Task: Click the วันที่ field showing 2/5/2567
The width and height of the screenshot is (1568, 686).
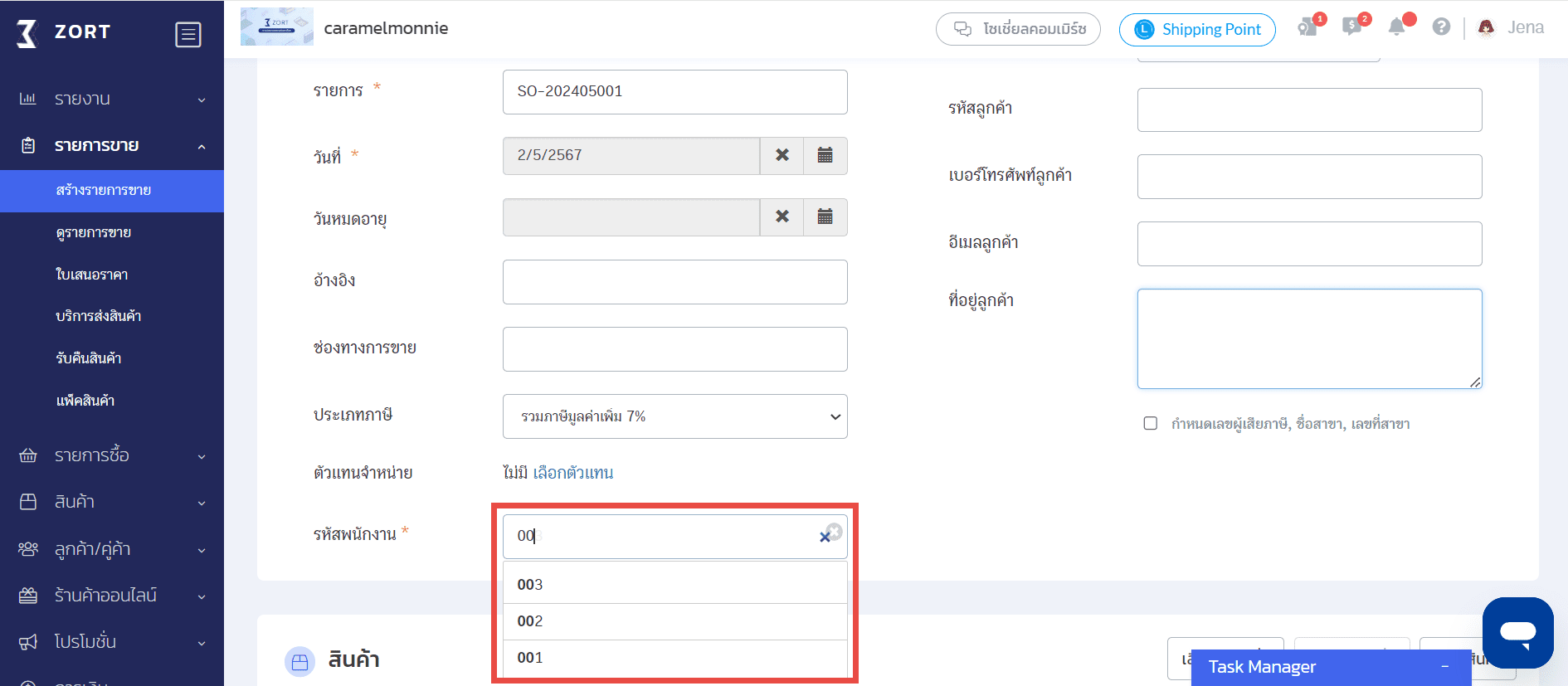Action: click(x=631, y=156)
